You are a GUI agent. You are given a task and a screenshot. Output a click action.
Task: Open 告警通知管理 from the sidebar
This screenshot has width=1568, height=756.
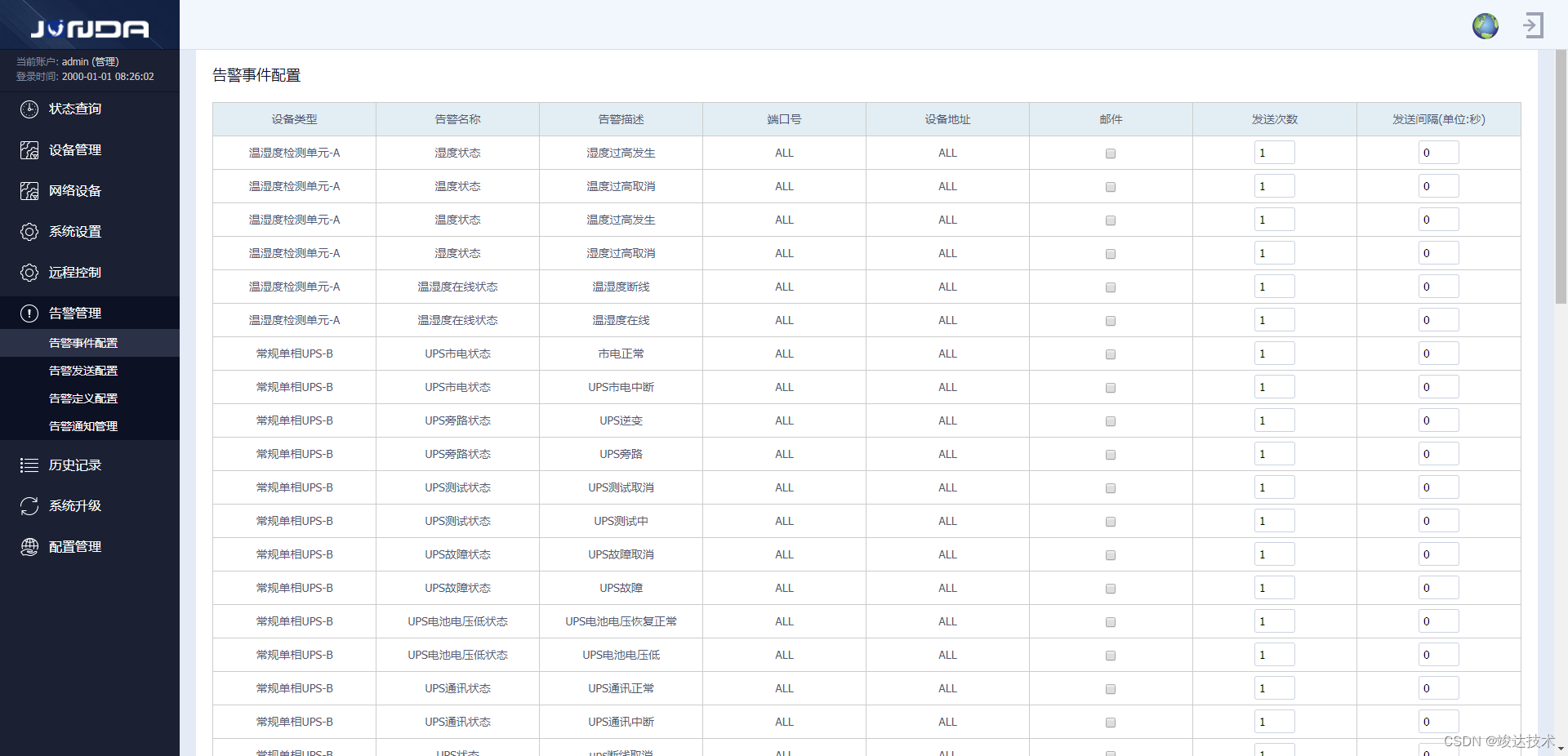pos(90,426)
